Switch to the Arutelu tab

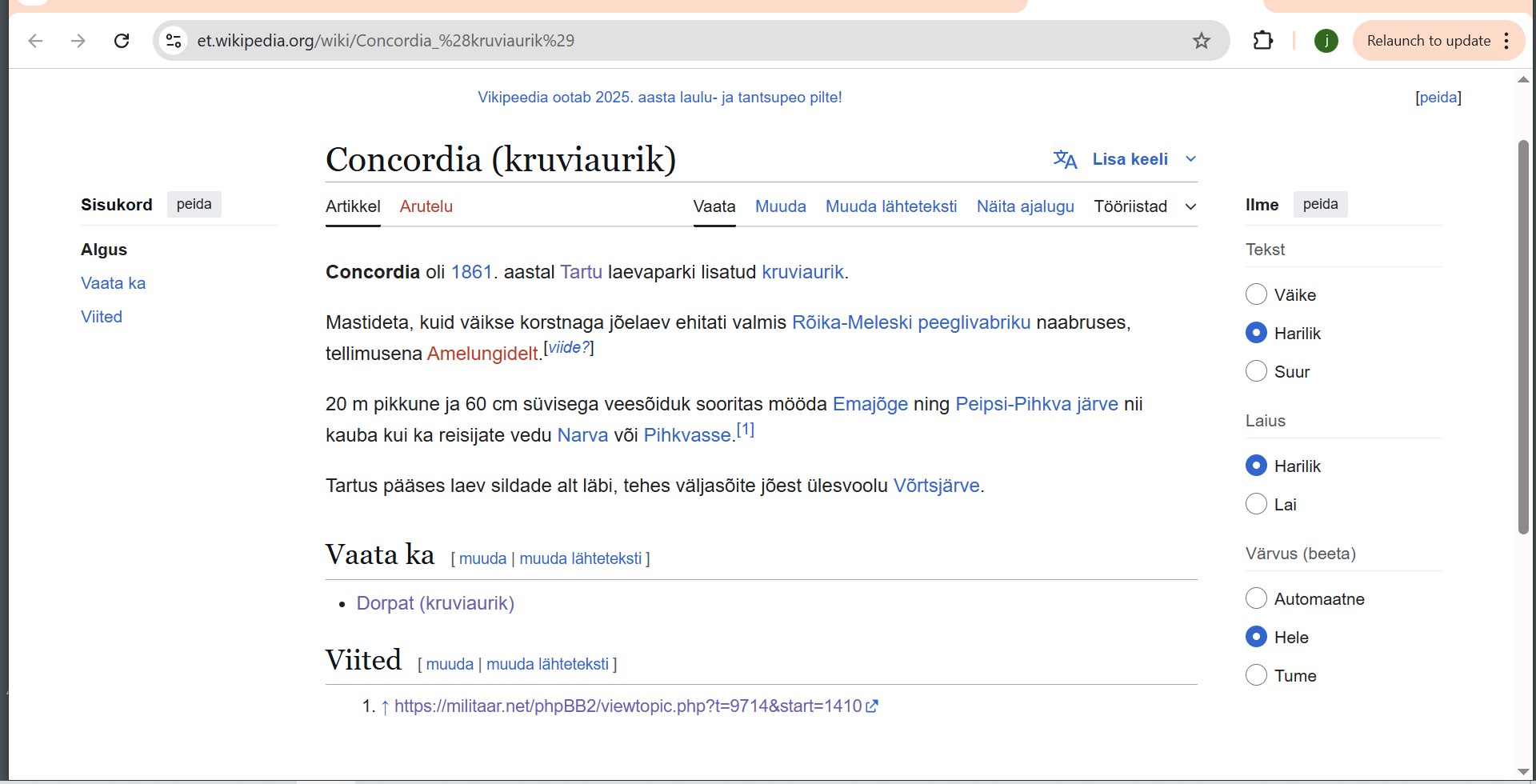coord(426,206)
